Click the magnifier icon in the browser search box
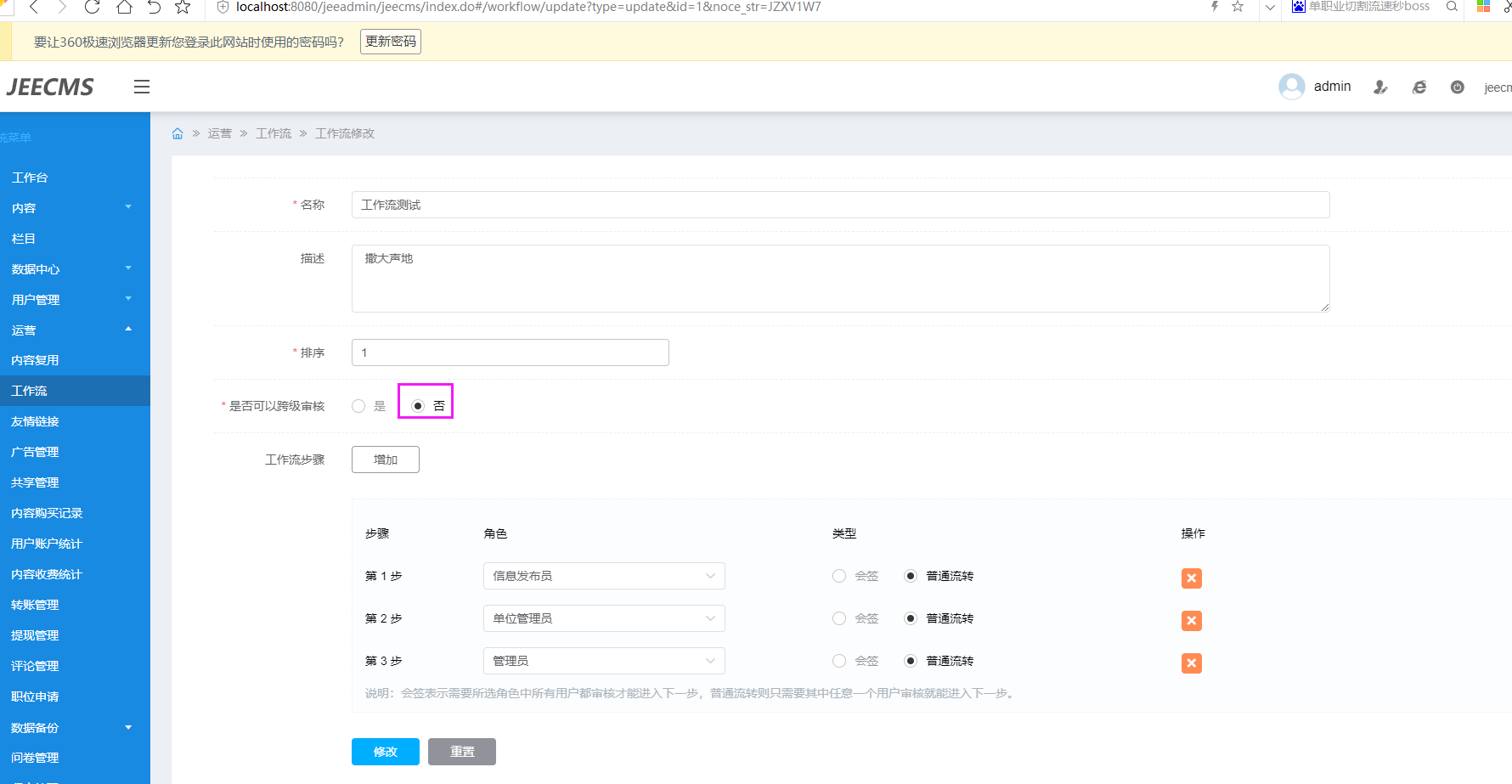Image resolution: width=1512 pixels, height=784 pixels. [1453, 7]
